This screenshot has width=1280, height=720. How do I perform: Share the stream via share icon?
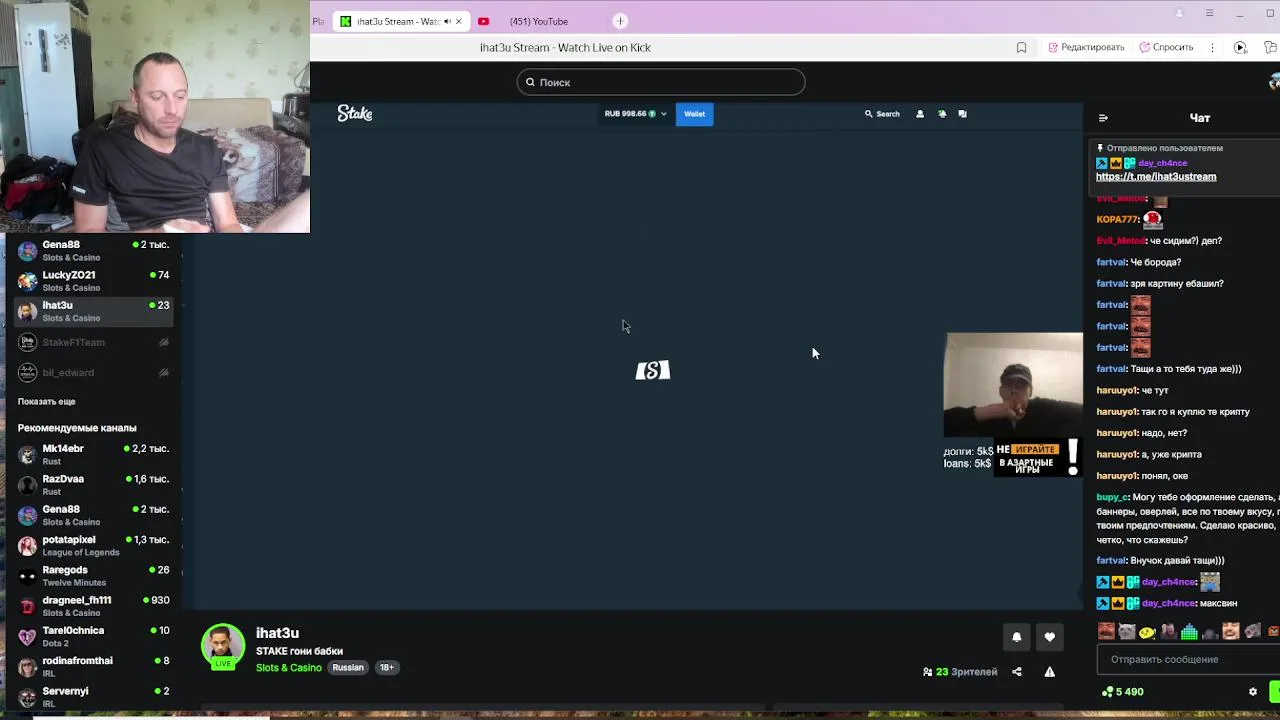point(1017,672)
